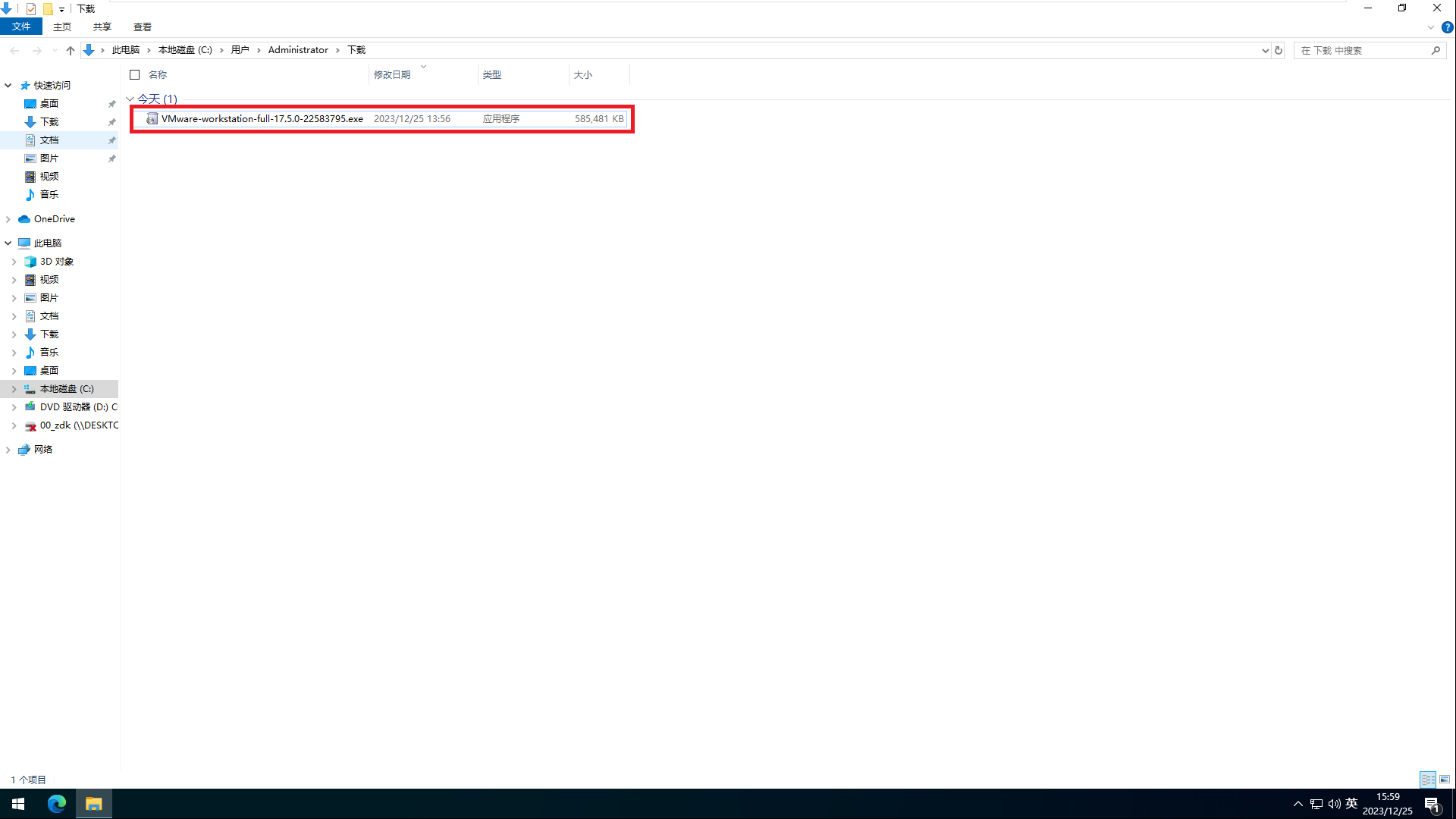Screen dimensions: 1456x819
Task: Select 音乐 under 此电脑
Action: [x=49, y=353]
